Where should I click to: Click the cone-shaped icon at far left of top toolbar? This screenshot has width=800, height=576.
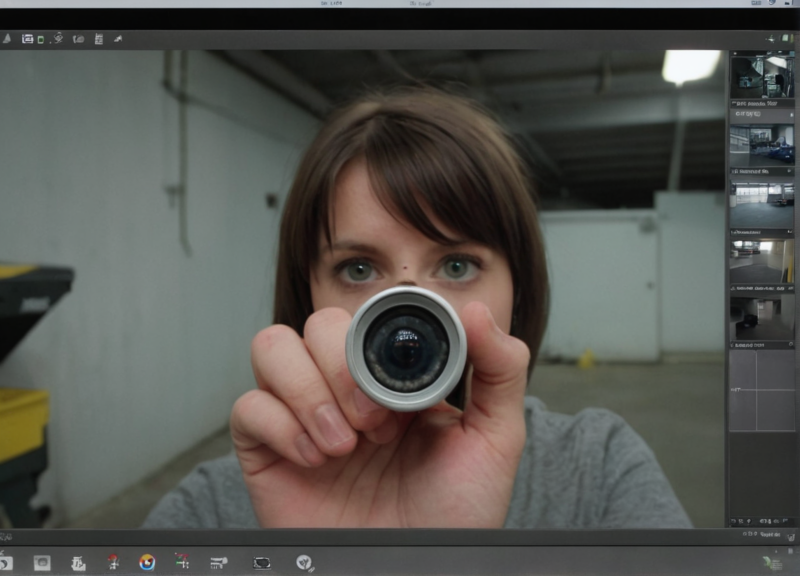click(x=6, y=39)
